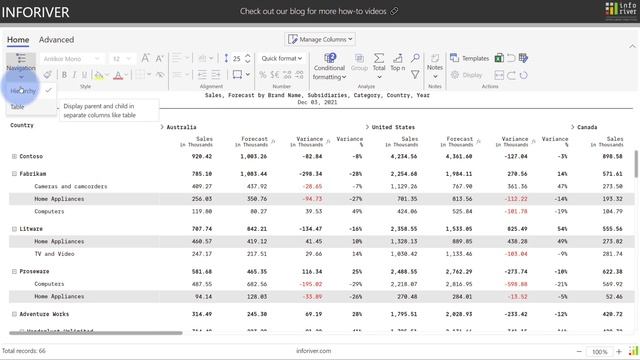
Task: Toggle underline formatting
Action: click(x=84, y=75)
